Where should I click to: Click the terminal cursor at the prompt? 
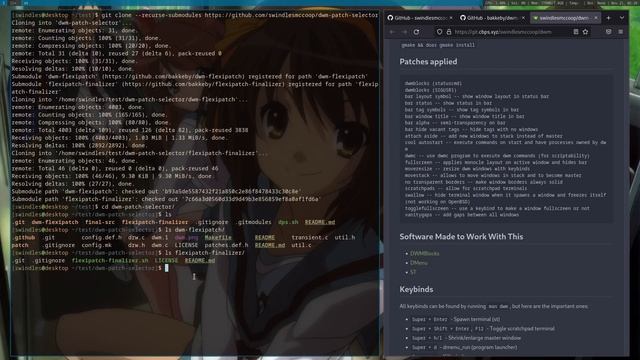[x=167, y=268]
